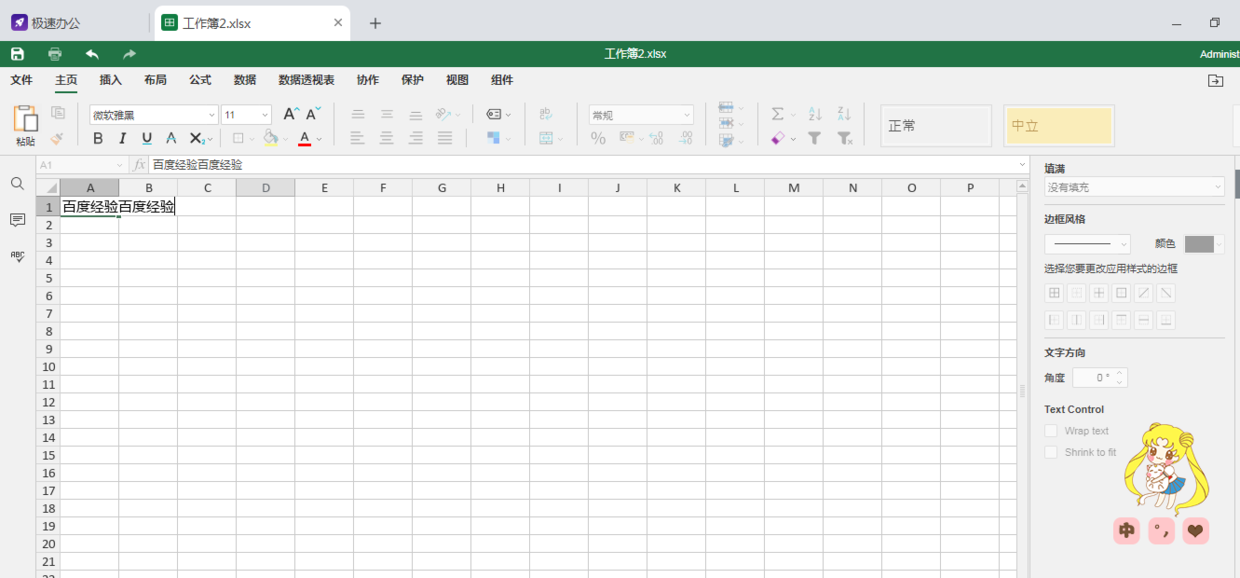Redo the last action
Screen dimensions: 1240x578
point(129,54)
